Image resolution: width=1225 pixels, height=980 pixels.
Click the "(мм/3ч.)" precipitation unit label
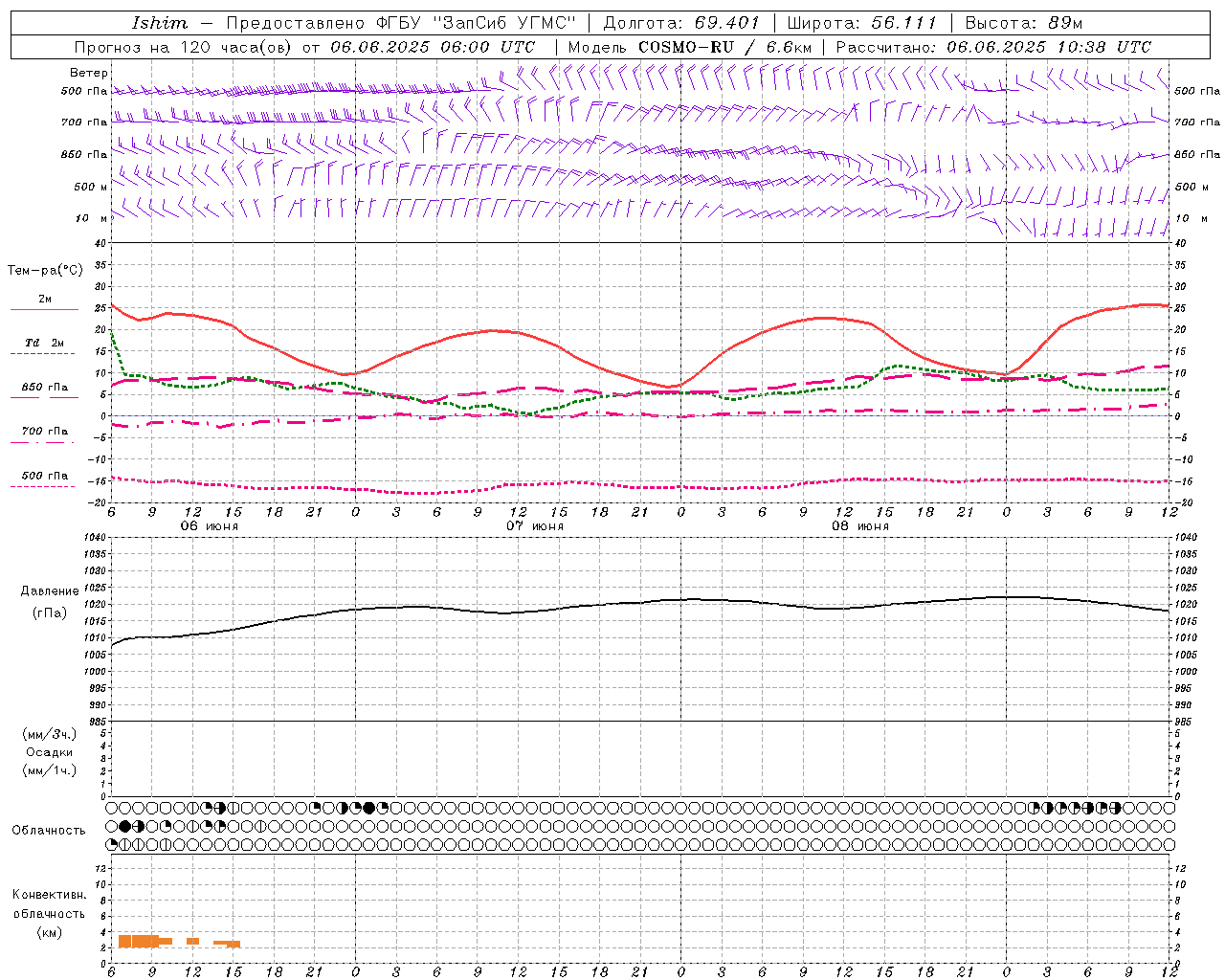[x=50, y=734]
